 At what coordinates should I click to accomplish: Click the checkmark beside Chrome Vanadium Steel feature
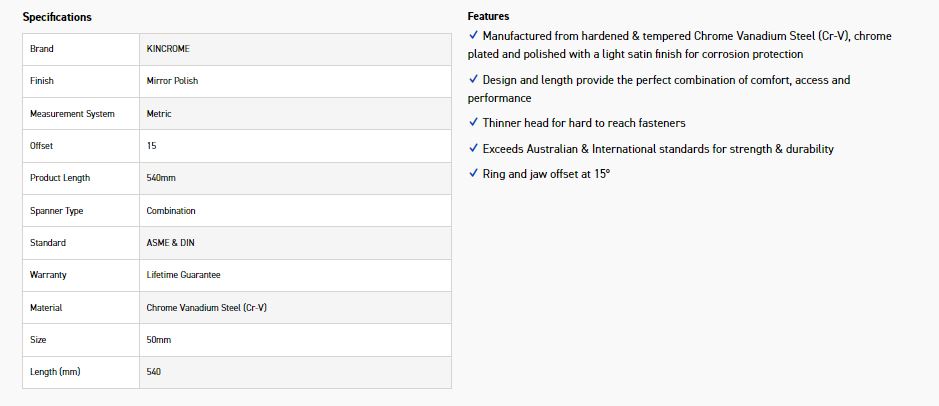click(x=473, y=35)
